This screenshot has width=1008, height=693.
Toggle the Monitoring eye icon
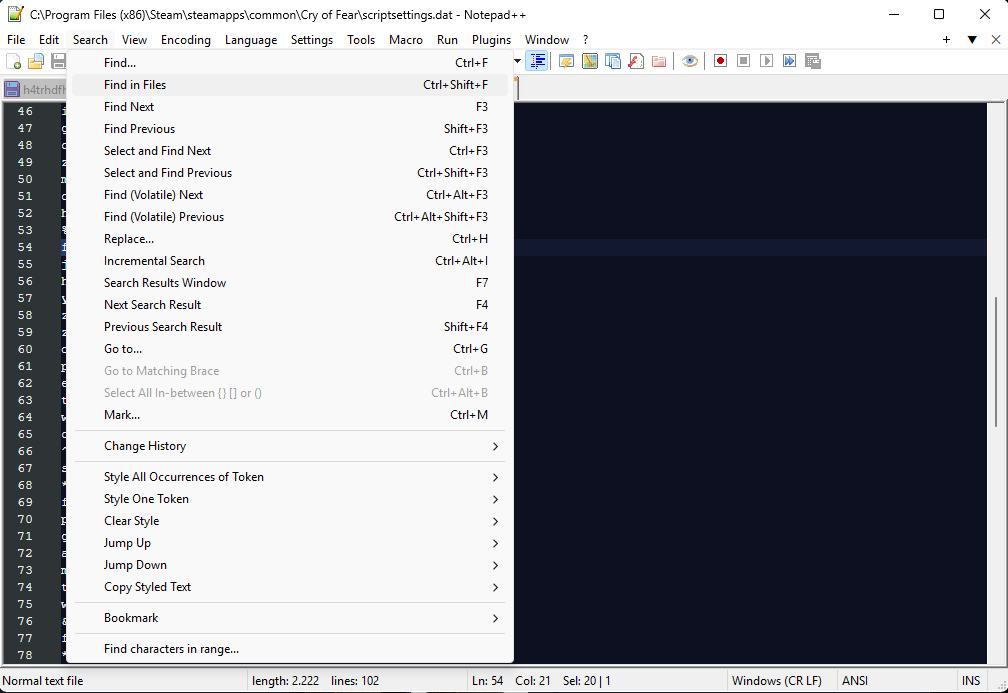690,61
